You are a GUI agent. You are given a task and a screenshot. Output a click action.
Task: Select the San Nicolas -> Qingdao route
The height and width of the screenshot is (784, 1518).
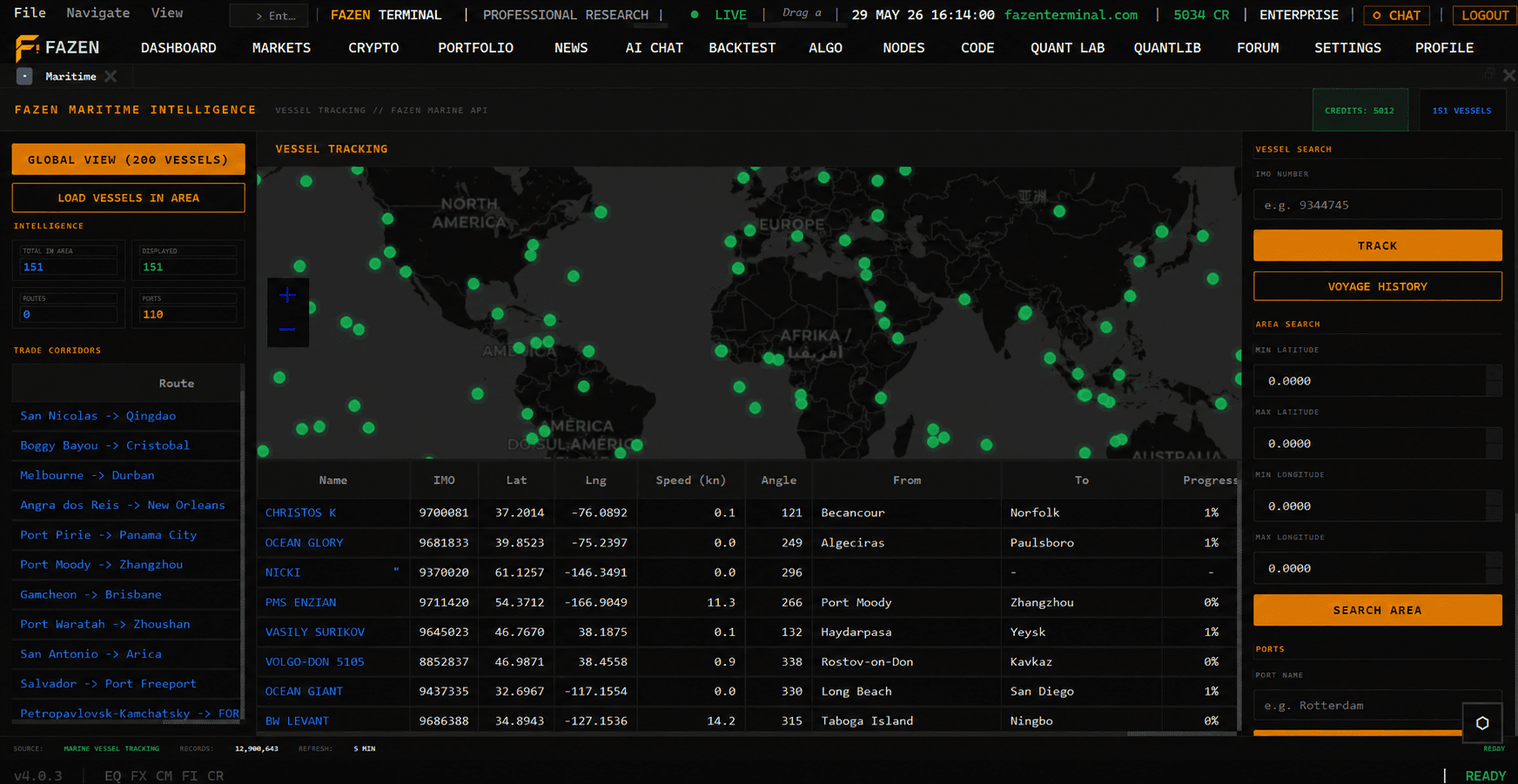pyautogui.click(x=97, y=416)
